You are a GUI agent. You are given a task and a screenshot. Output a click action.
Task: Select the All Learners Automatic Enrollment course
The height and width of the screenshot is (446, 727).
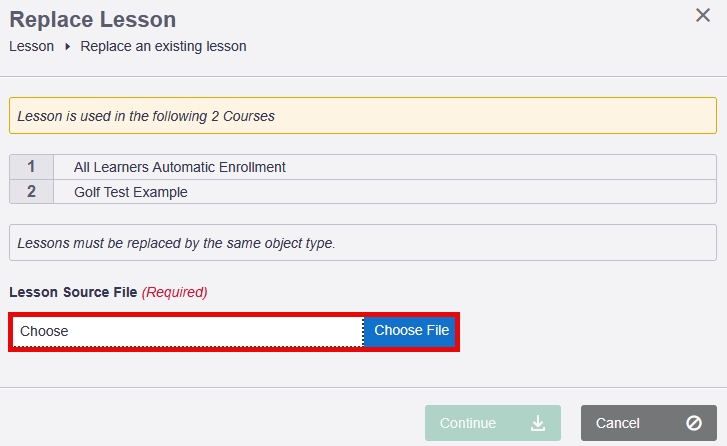[x=180, y=167]
